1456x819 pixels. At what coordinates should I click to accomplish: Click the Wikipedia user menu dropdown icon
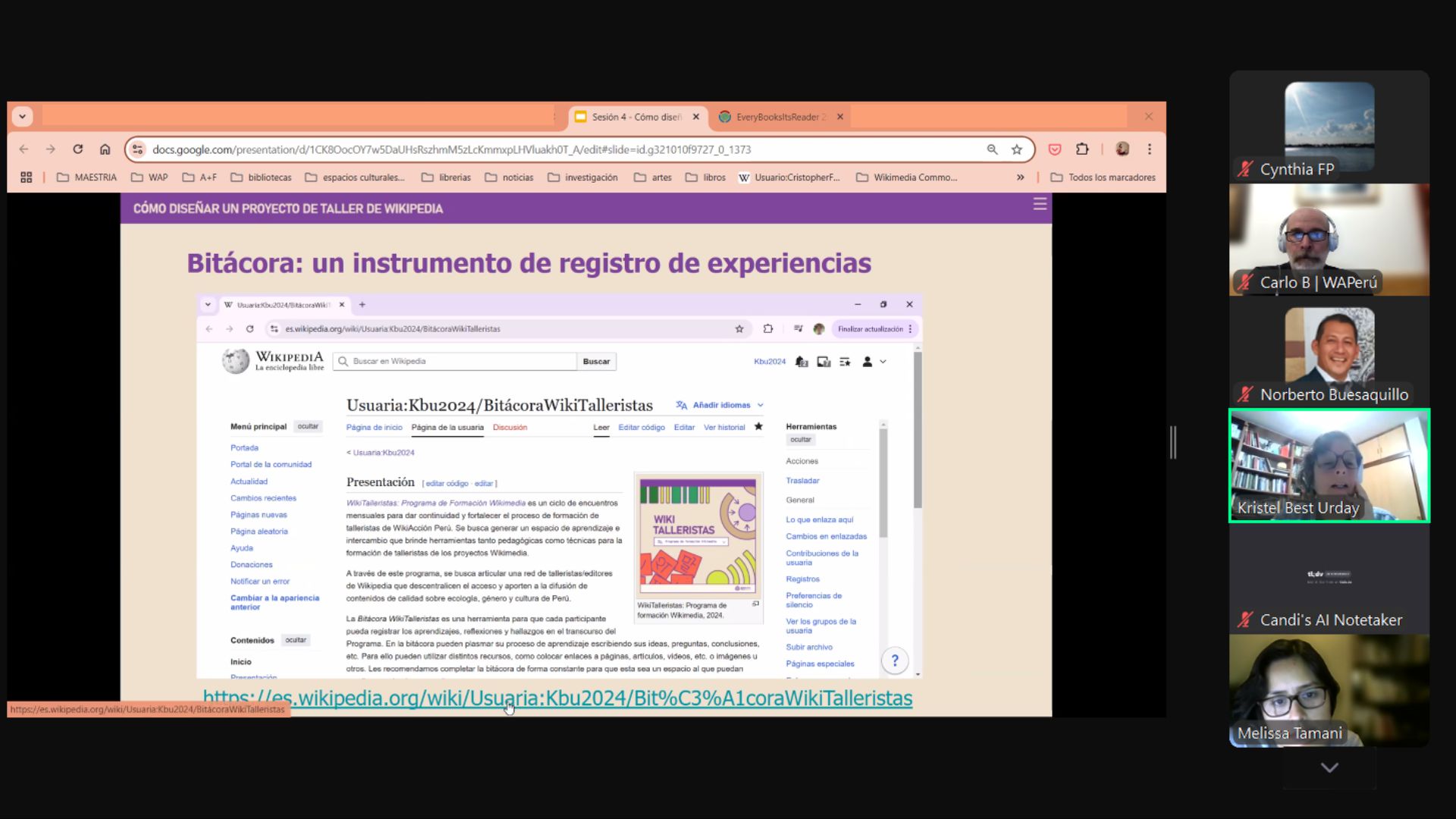(874, 362)
